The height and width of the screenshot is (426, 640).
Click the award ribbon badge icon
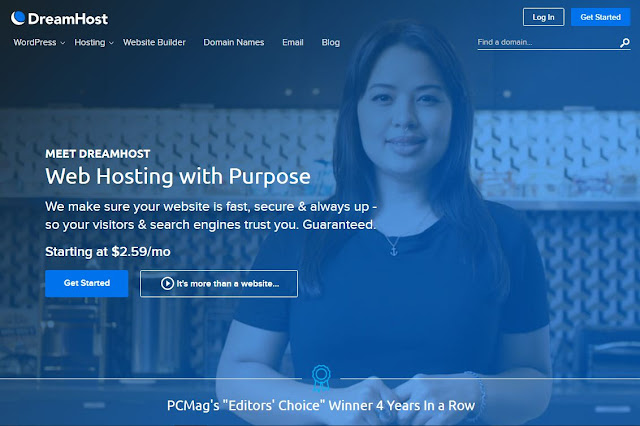(x=321, y=378)
